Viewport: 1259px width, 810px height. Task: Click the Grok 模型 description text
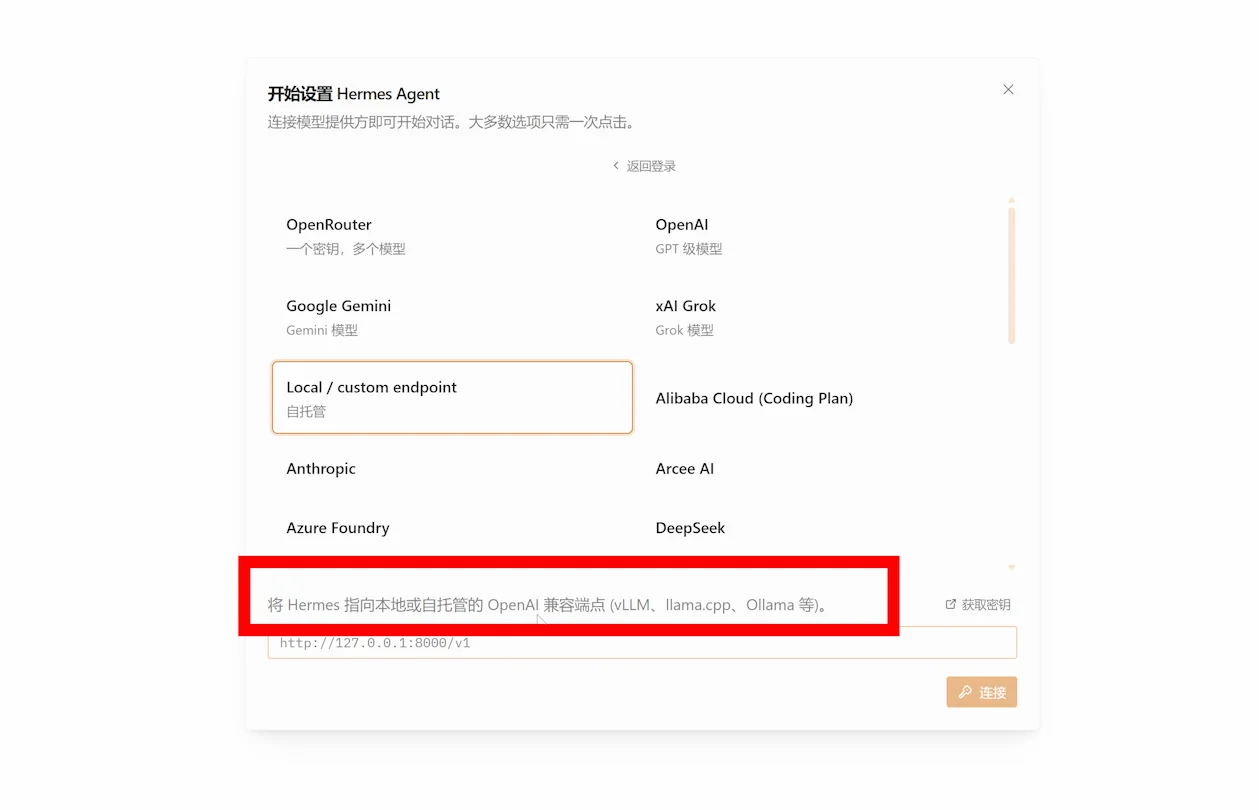coord(685,330)
